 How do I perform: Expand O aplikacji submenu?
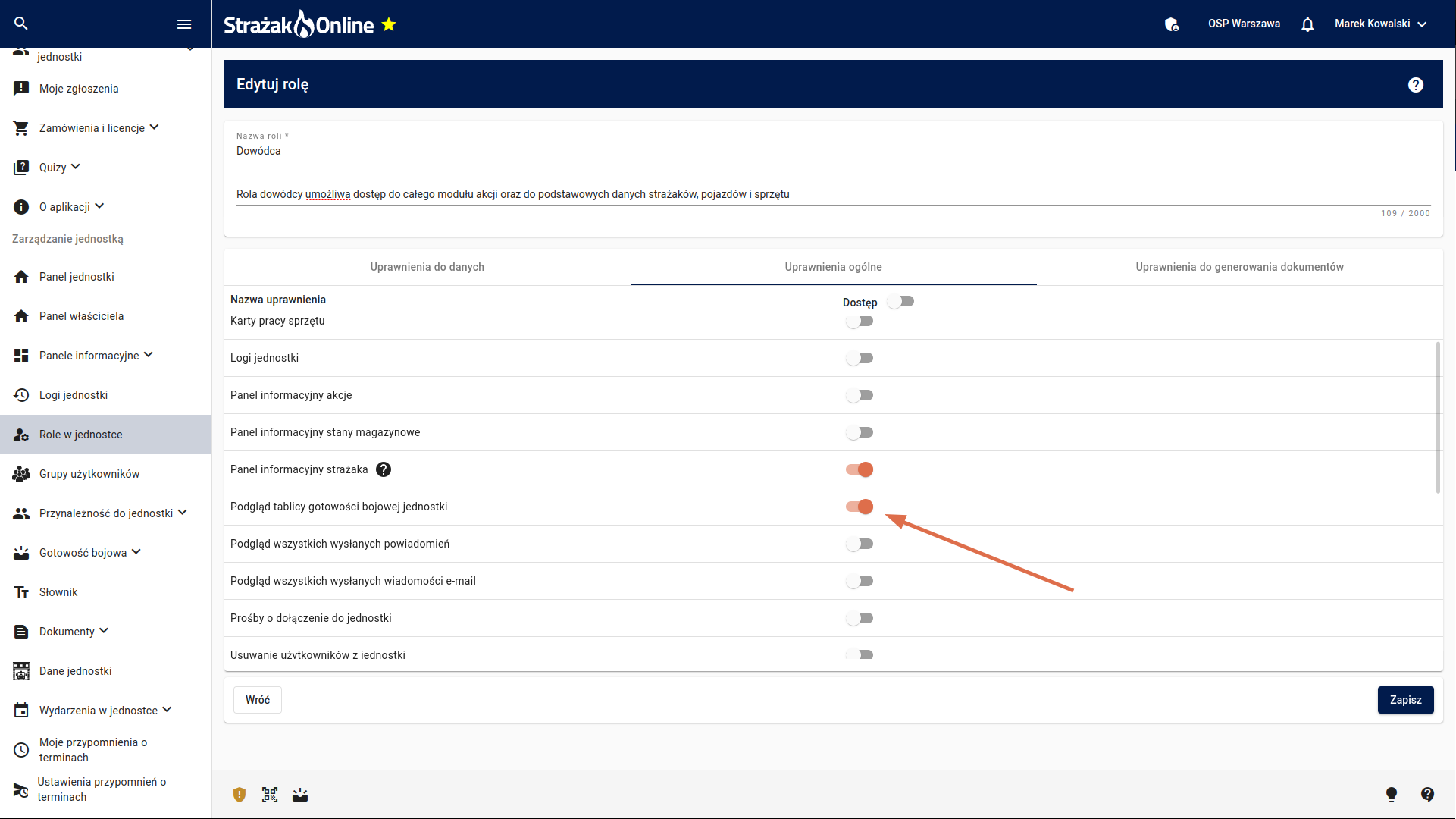[99, 206]
